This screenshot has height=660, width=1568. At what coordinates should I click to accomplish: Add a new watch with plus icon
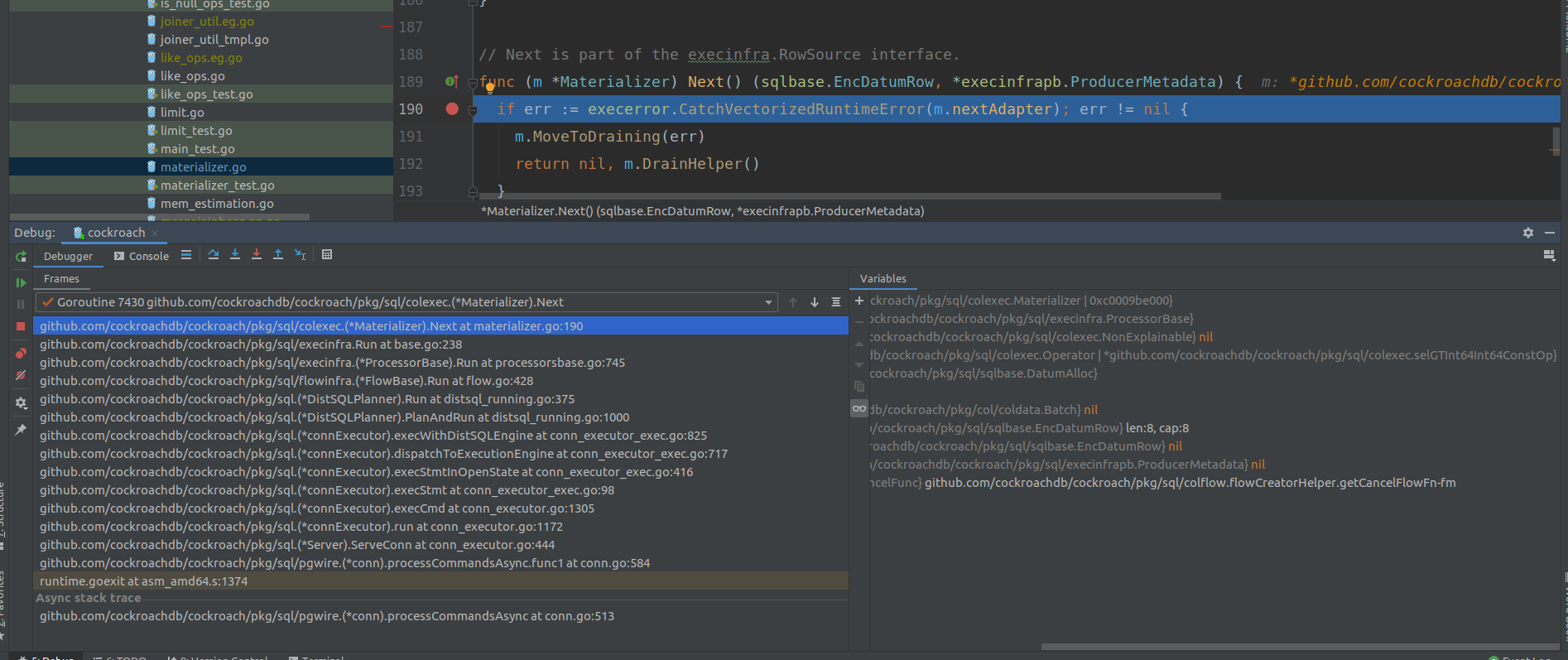(859, 301)
